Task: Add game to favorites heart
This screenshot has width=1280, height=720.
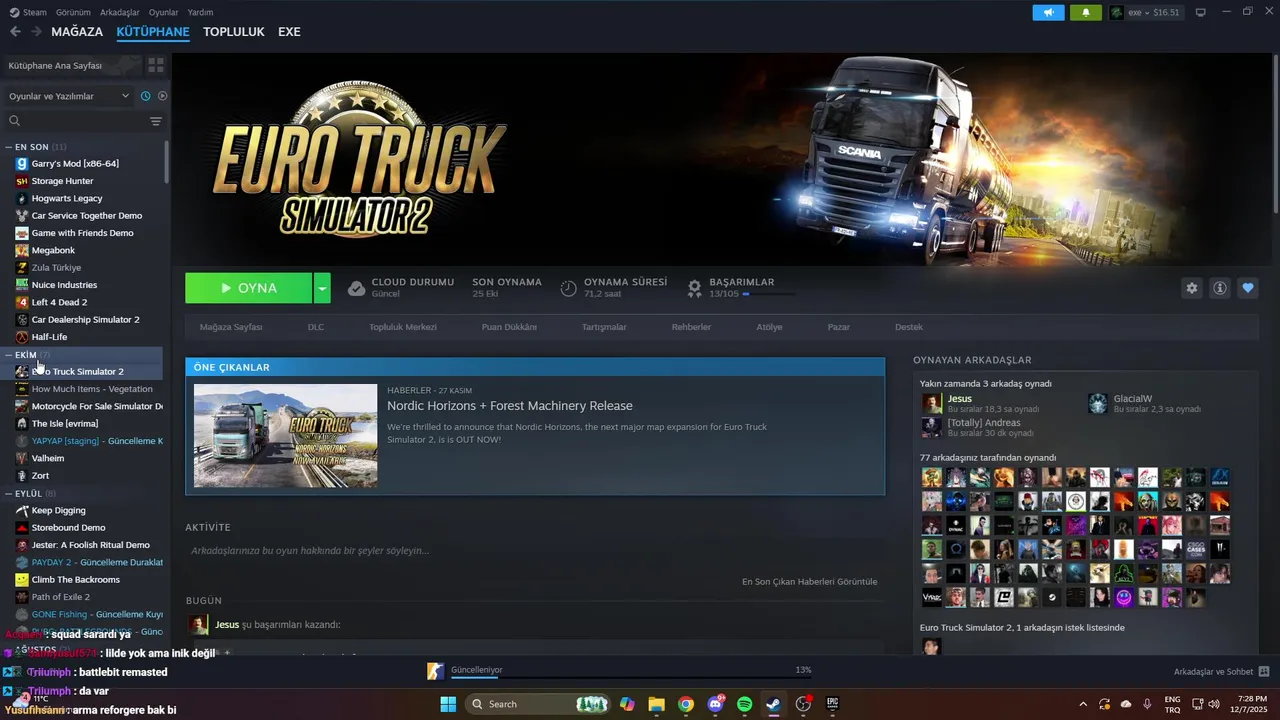Action: (x=1247, y=288)
